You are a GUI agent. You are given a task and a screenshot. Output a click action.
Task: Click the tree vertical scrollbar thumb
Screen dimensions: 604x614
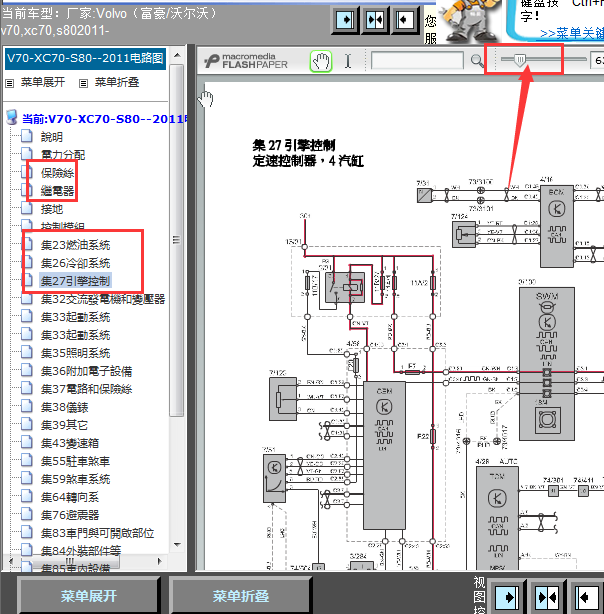click(x=177, y=240)
